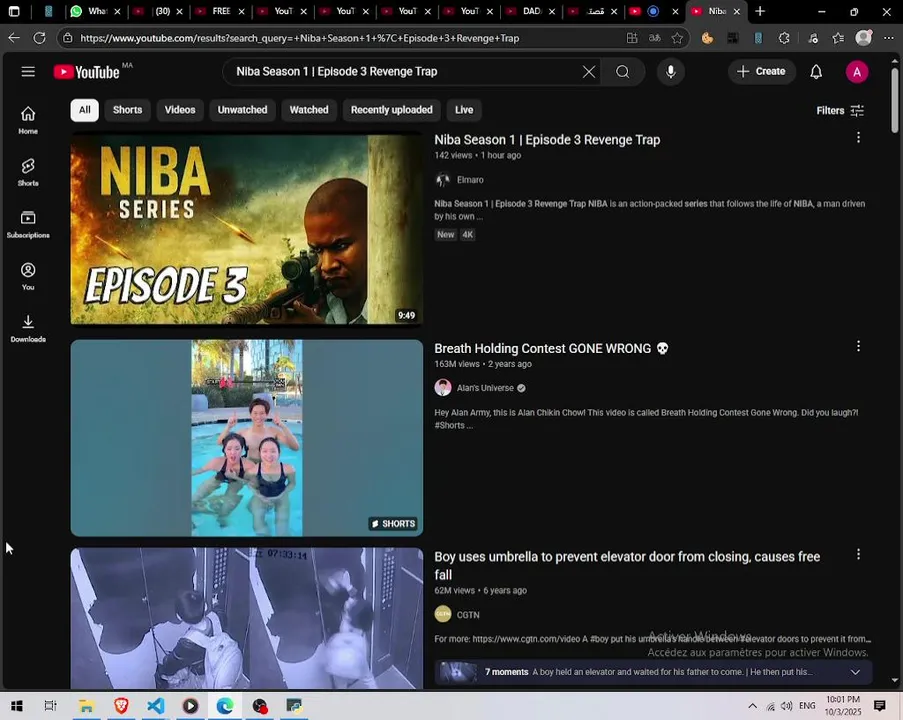903x720 pixels.
Task: Open more options for Niba video
Action: 858,138
